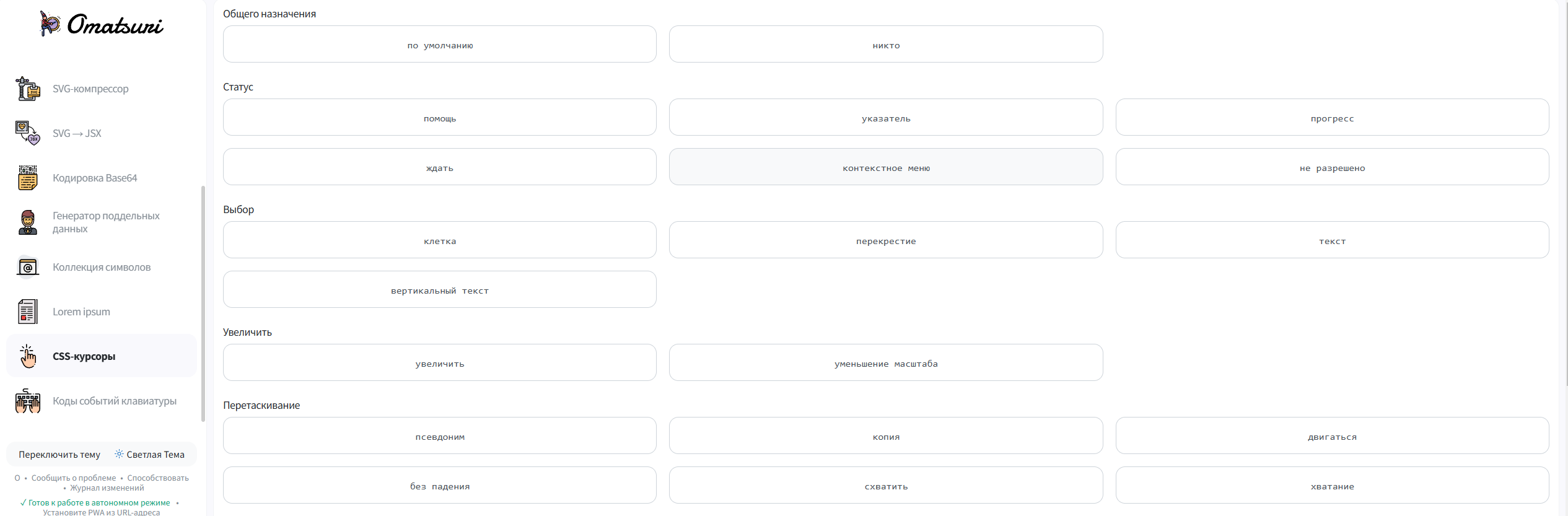This screenshot has width=1568, height=516.
Task: Click Готов к работе в автономном режиме
Action: 95,503
